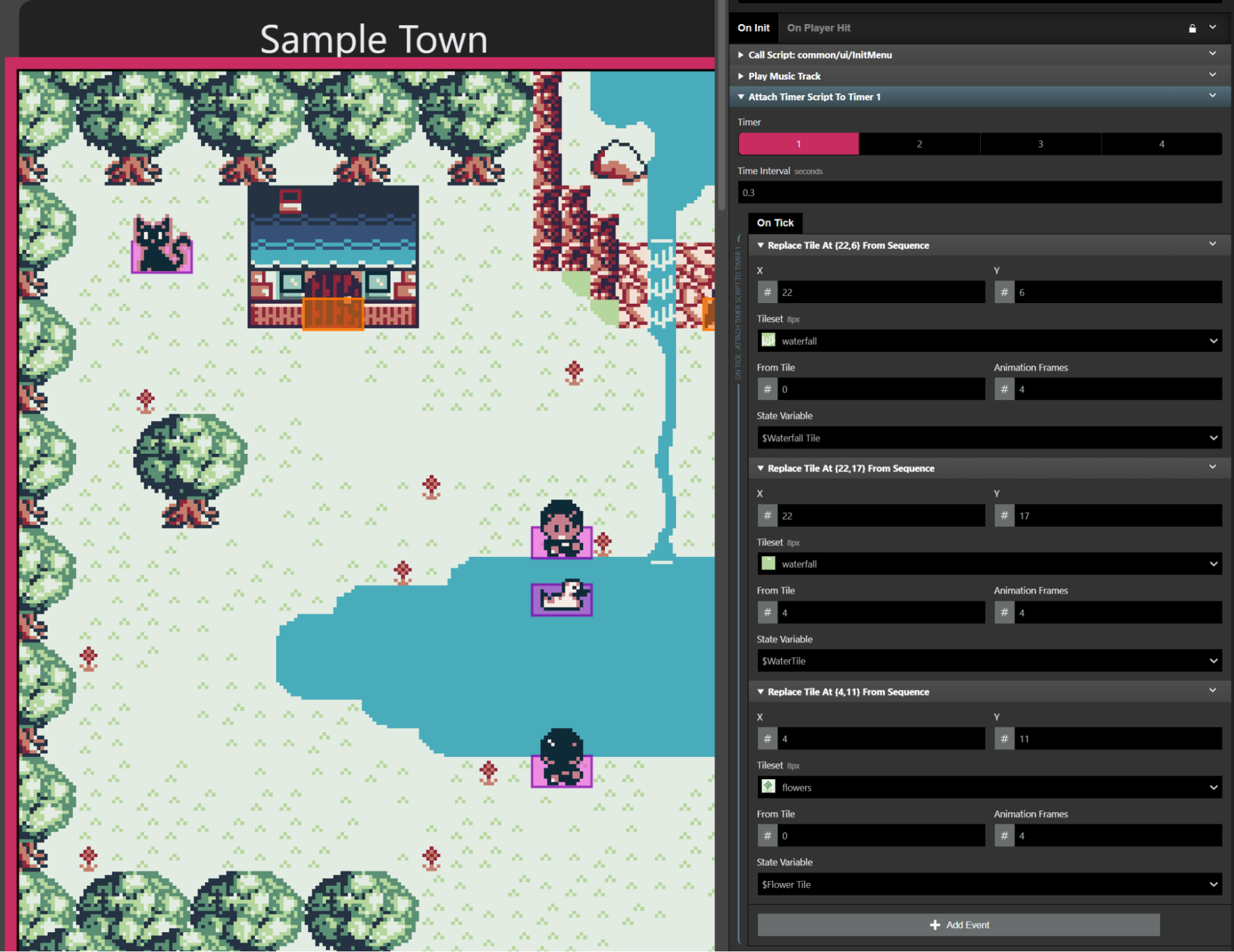Click the Add Event button
This screenshot has width=1234, height=952.
click(x=959, y=925)
